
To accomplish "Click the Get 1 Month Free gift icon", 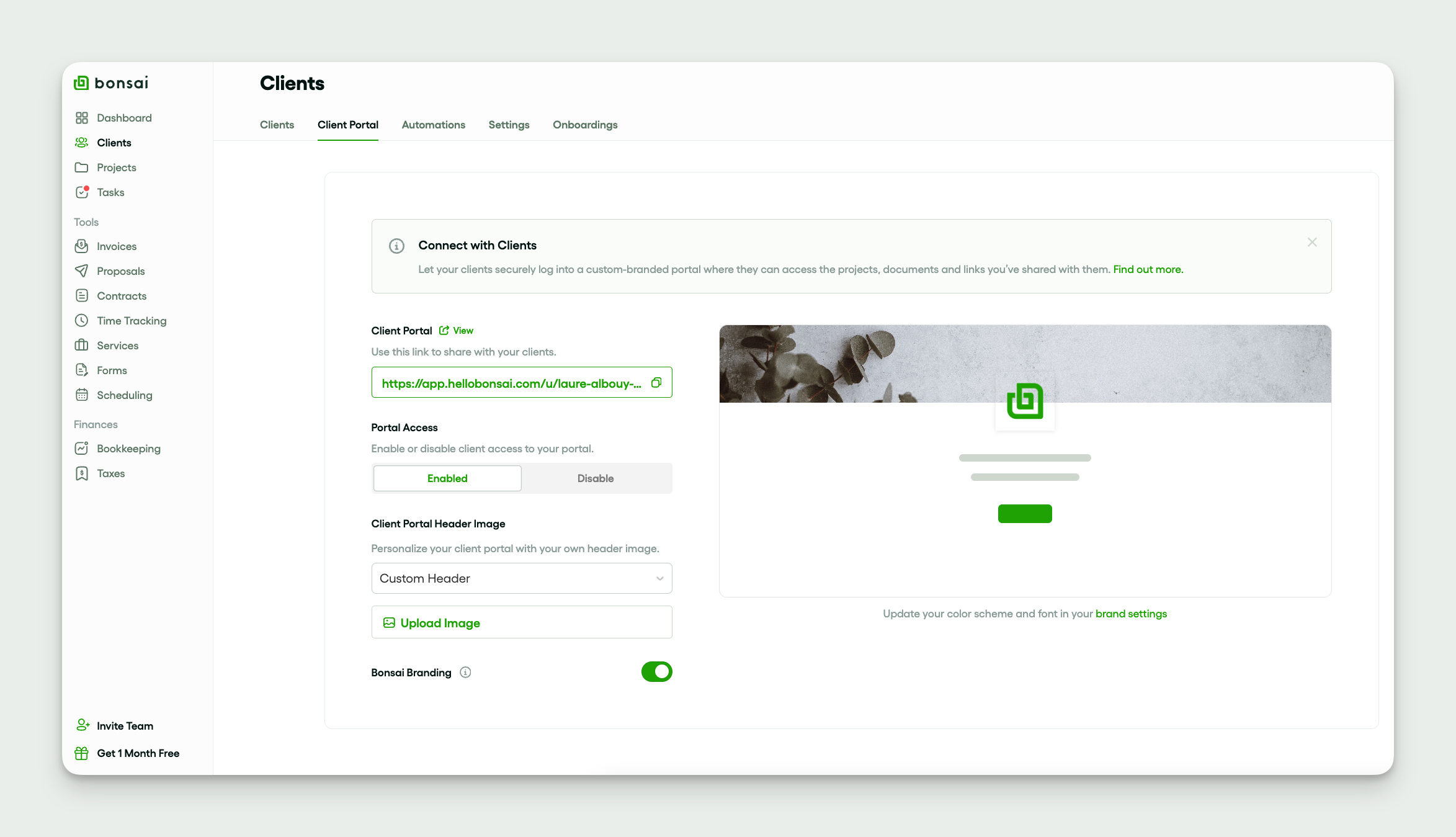I will 81,753.
